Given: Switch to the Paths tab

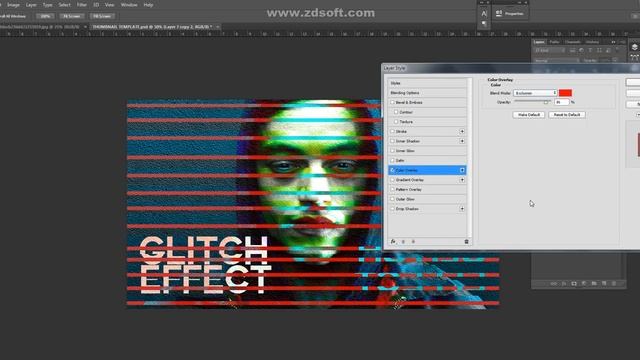Looking at the screenshot, I should 554,42.
